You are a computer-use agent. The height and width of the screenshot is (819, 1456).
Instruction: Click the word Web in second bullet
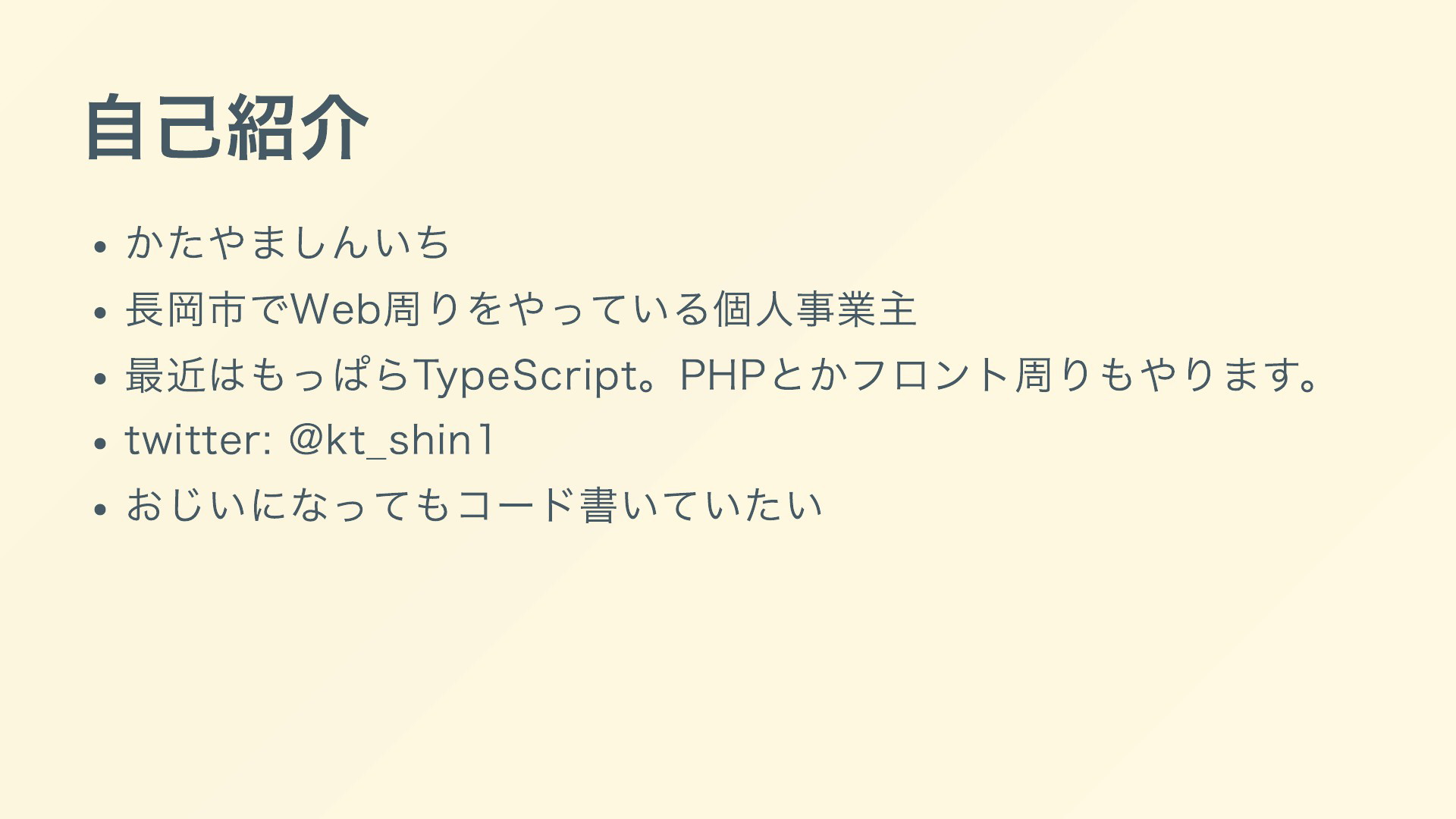335,309
